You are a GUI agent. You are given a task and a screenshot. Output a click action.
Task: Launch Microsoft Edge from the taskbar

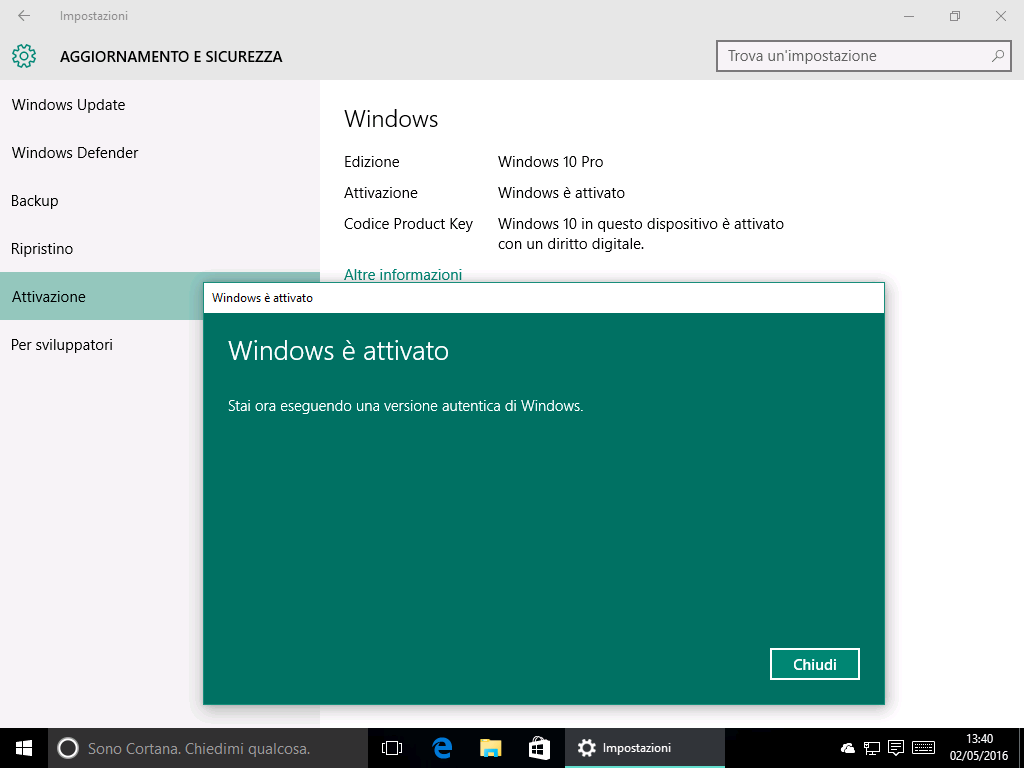tap(442, 748)
